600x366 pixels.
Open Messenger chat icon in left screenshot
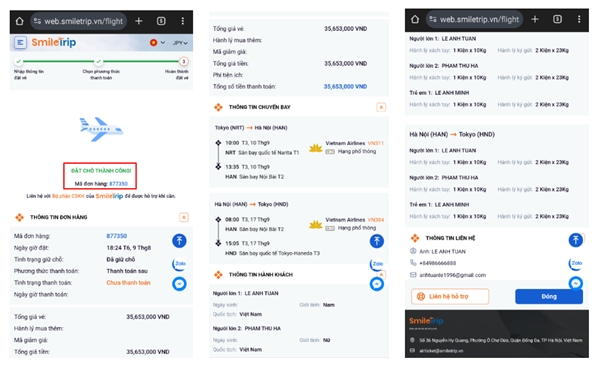click(179, 284)
